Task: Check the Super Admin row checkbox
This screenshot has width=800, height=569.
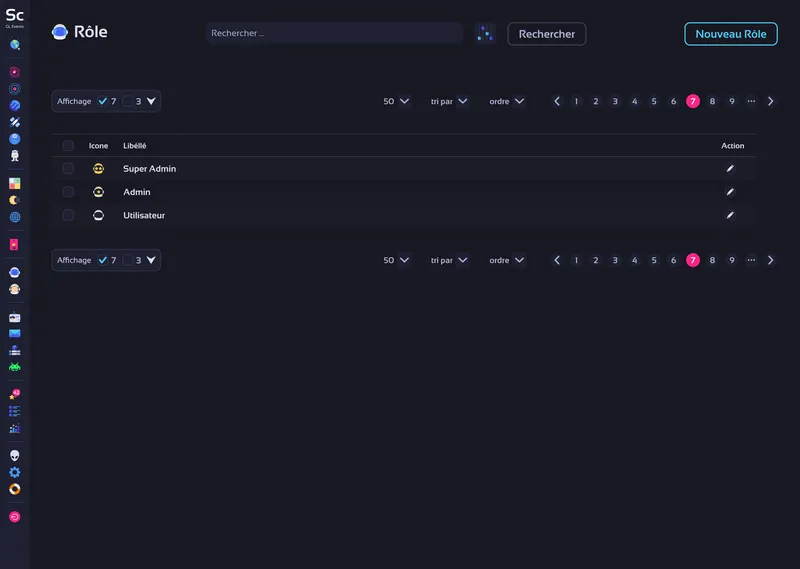Action: (68, 169)
